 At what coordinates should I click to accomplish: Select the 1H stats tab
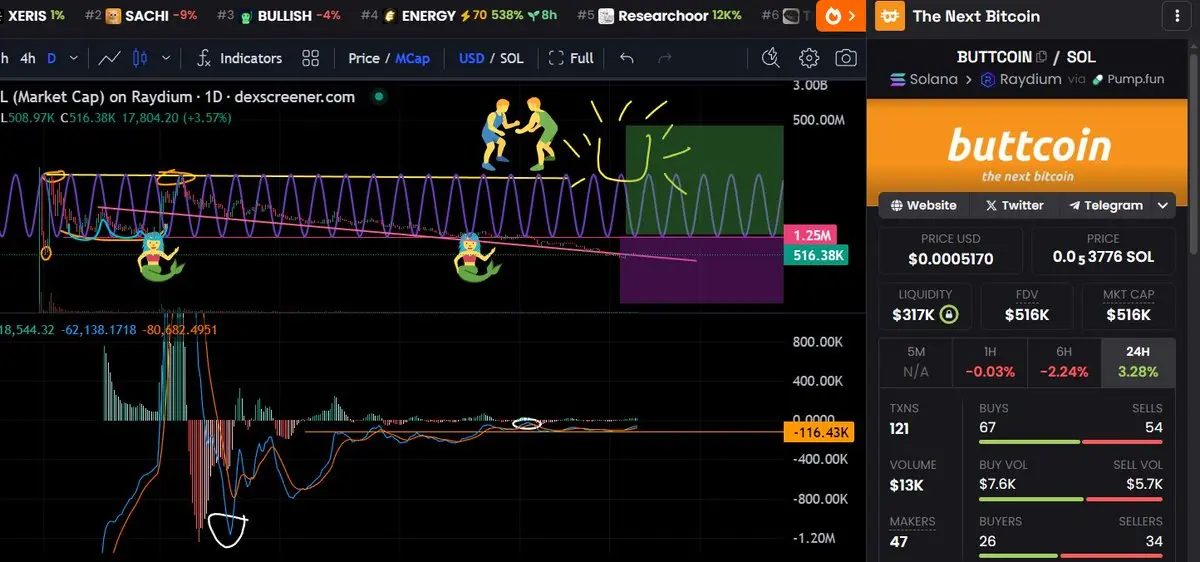point(989,363)
